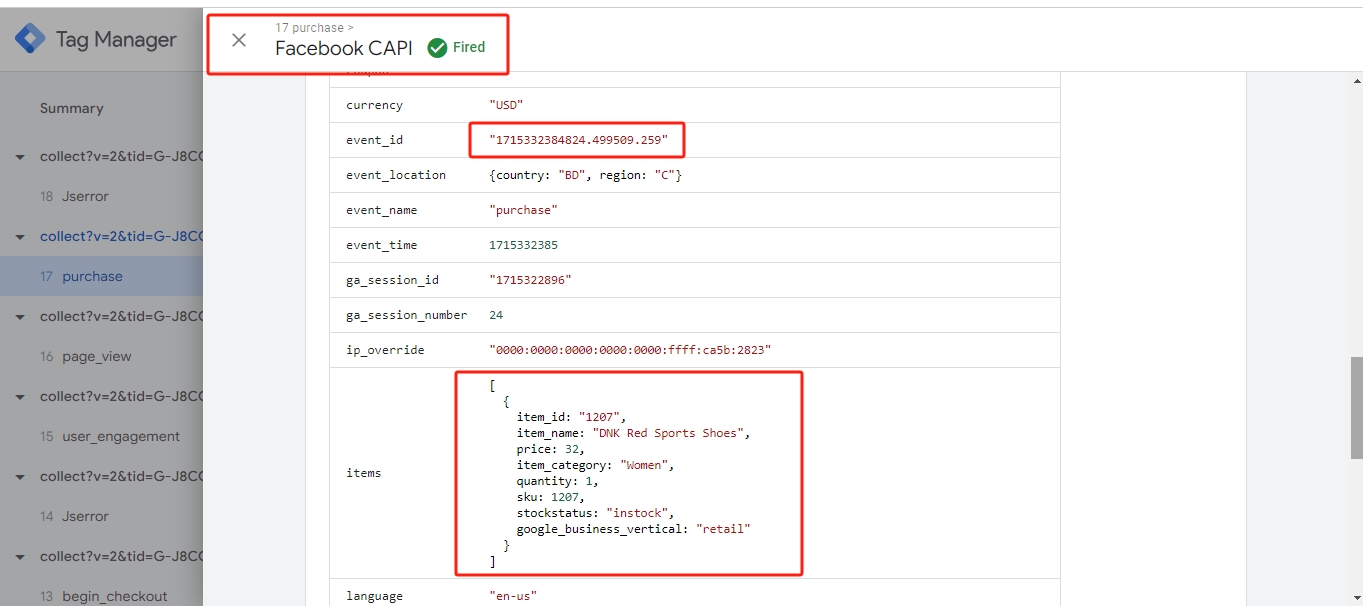Select the 18 Jserror event
The width and height of the screenshot is (1363, 606).
point(101,197)
